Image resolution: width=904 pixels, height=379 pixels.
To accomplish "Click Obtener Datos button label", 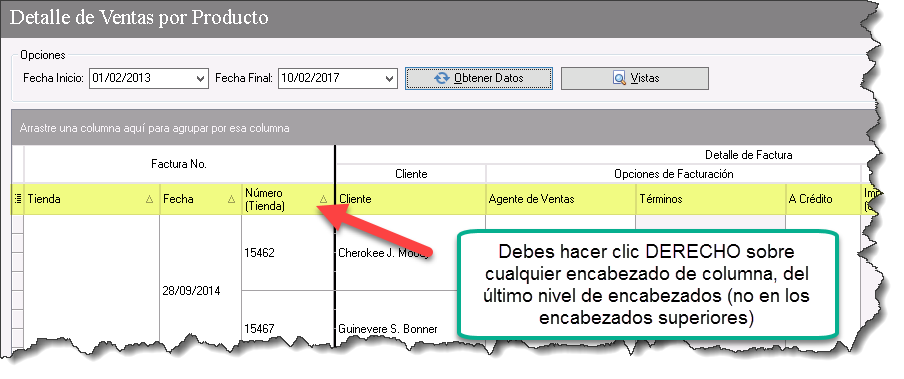I will (x=489, y=78).
